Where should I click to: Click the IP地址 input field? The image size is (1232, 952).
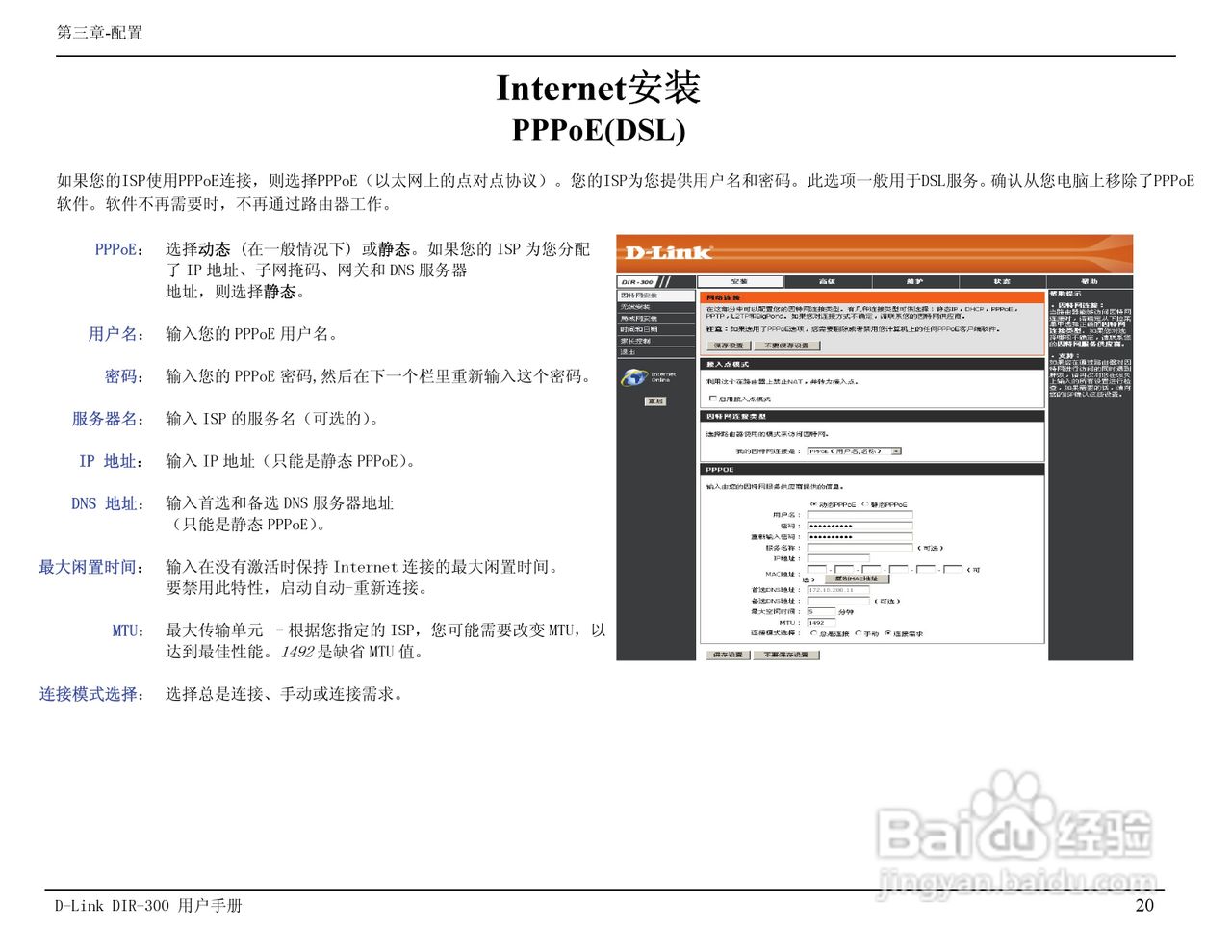pos(838,558)
